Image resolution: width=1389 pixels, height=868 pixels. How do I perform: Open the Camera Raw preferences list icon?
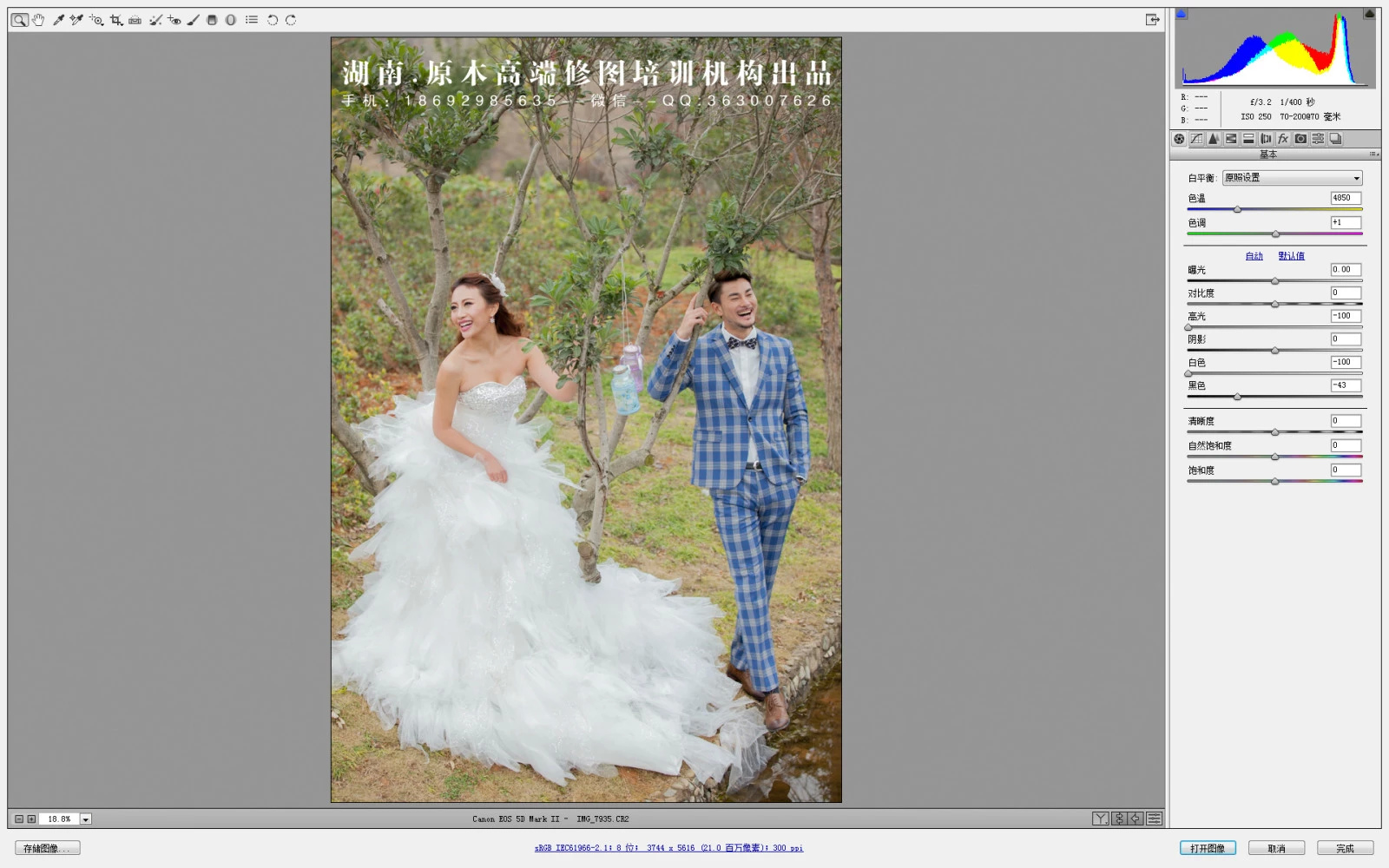tap(252, 20)
